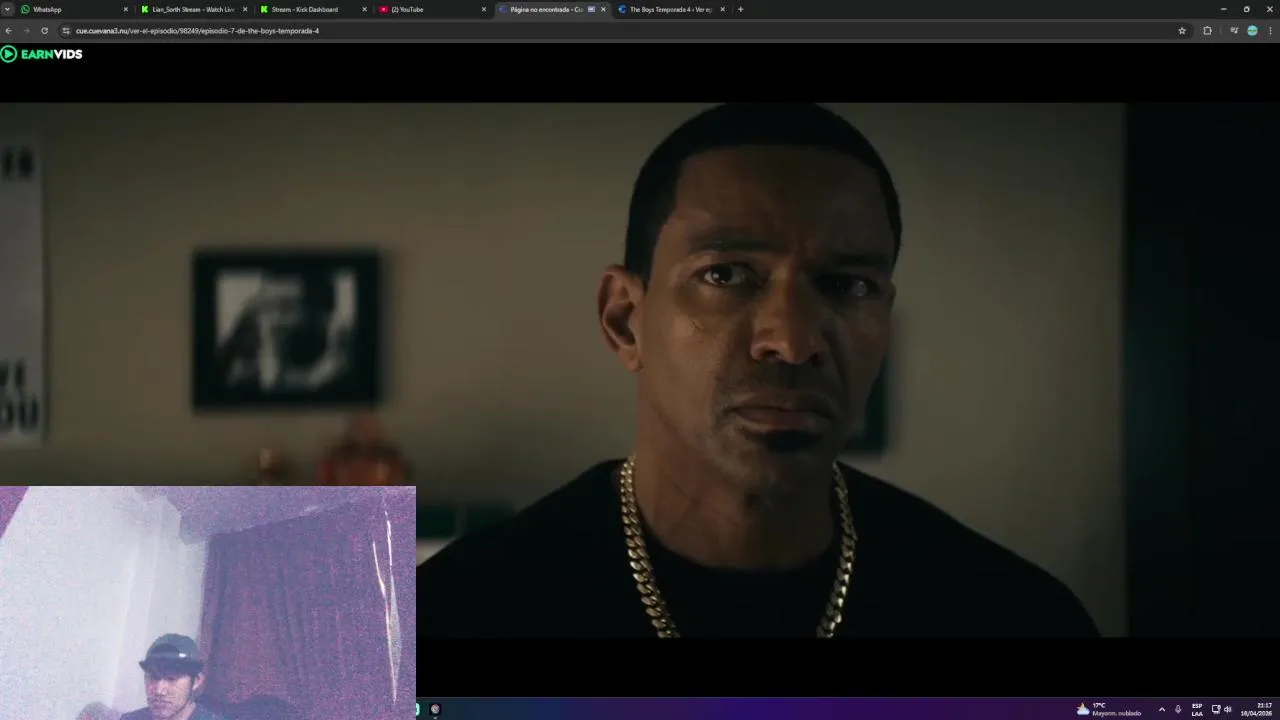Image resolution: width=1280 pixels, height=720 pixels.
Task: Select The Boys Temporada 4 tab
Action: click(671, 9)
